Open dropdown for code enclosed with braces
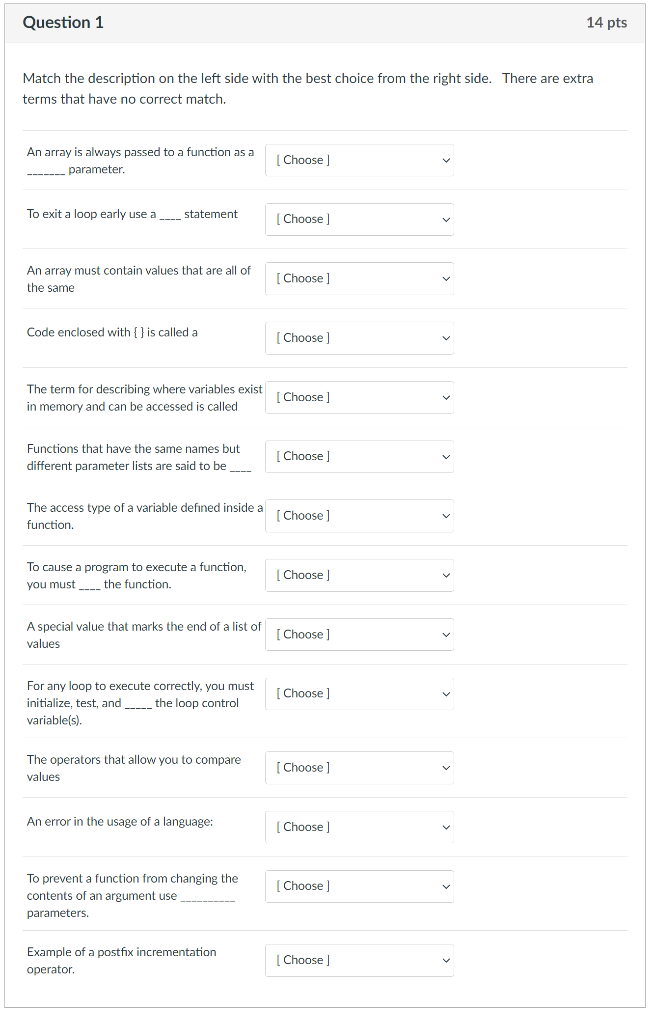 (x=359, y=338)
